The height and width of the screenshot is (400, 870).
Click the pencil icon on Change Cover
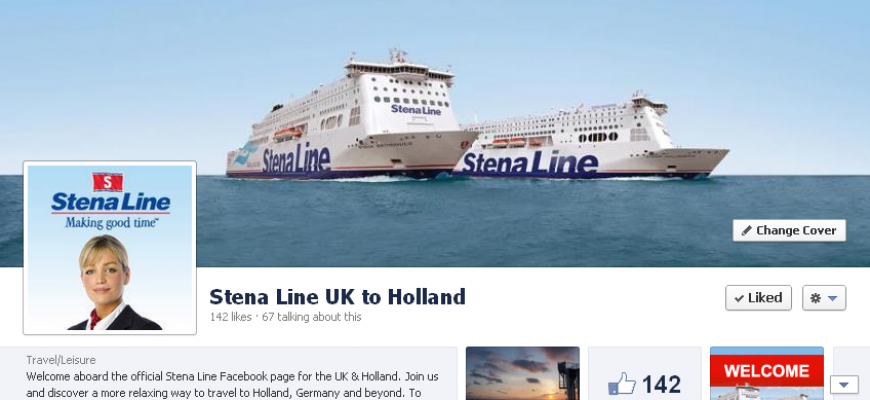point(746,230)
